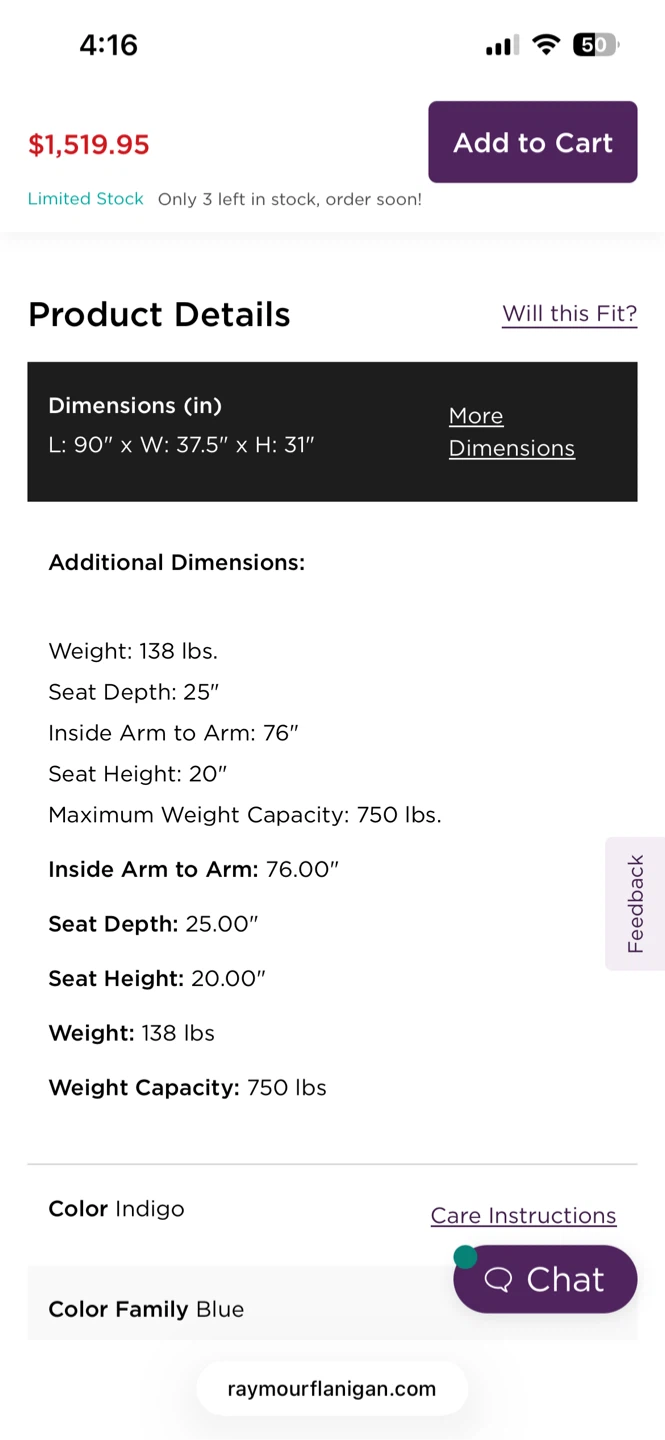Tap the $1,519.95 price
The width and height of the screenshot is (665, 1440).
click(x=89, y=145)
